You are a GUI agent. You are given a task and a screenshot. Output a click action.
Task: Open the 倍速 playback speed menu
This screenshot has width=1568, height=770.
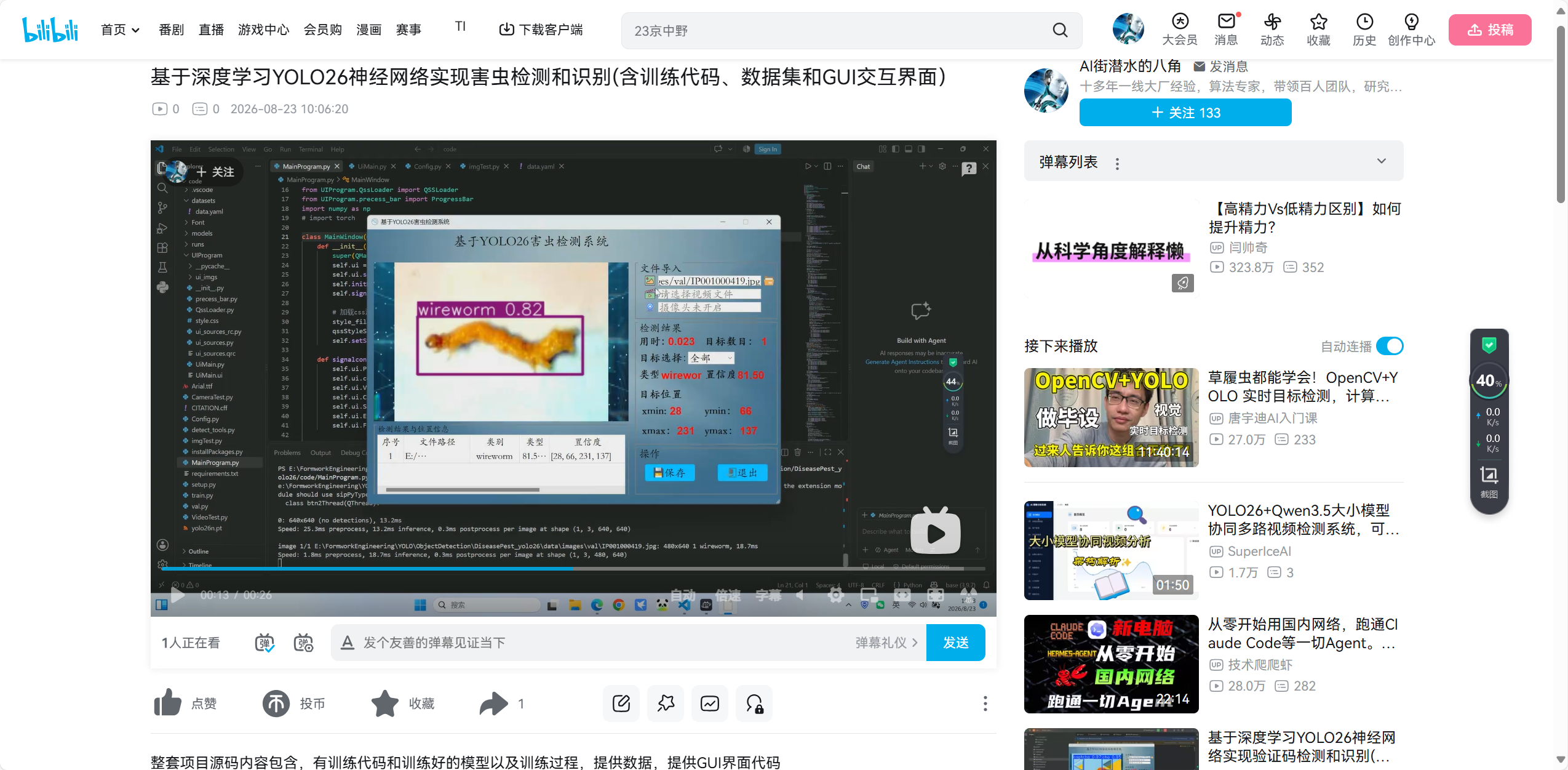(728, 595)
